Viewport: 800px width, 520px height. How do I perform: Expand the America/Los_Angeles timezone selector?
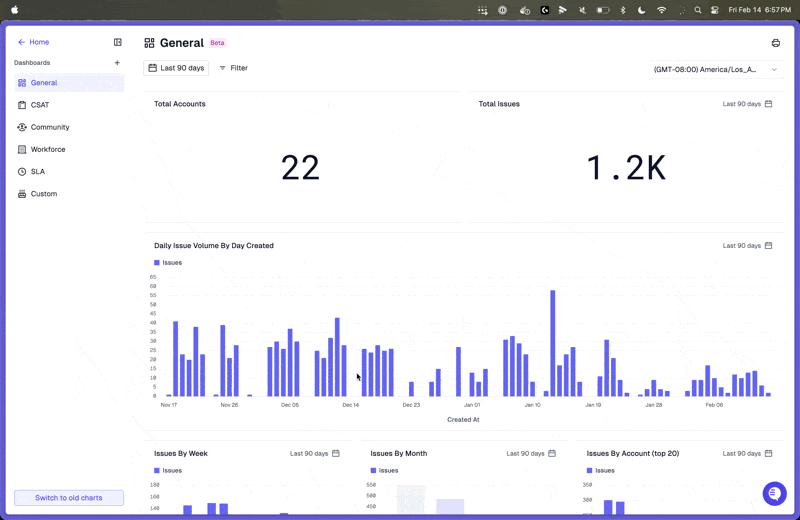click(715, 69)
